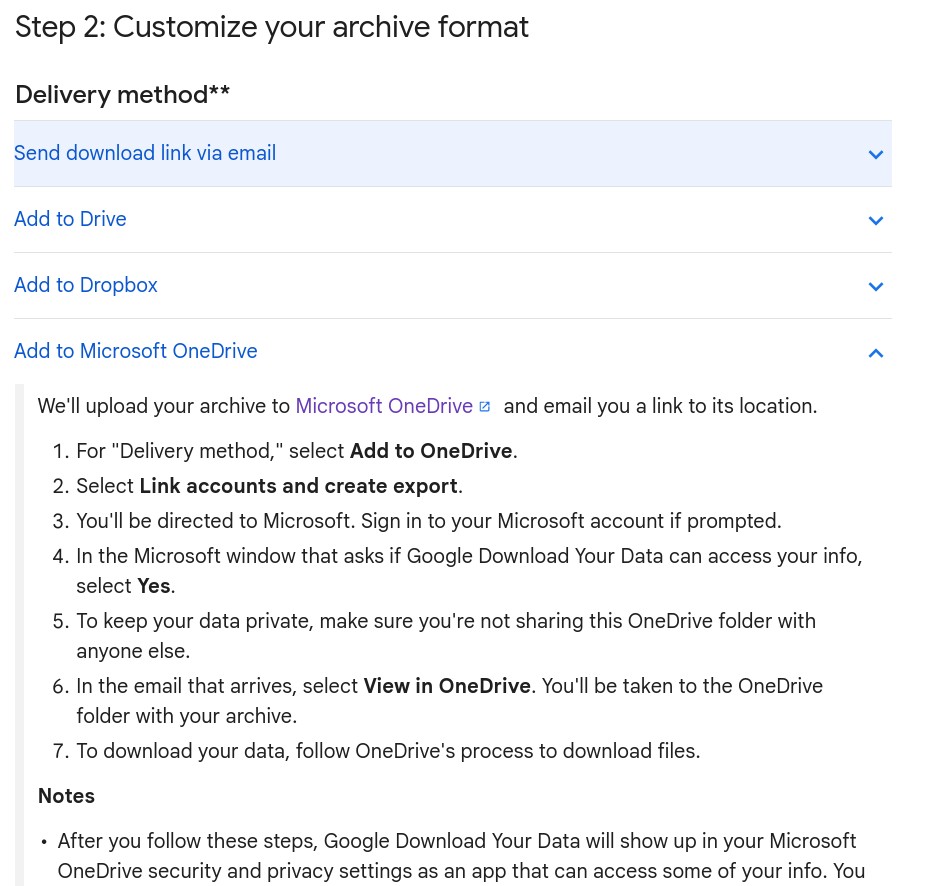Collapse the Add to Microsoft OneDrive section
Image resolution: width=946 pixels, height=886 pixels.
click(x=452, y=351)
